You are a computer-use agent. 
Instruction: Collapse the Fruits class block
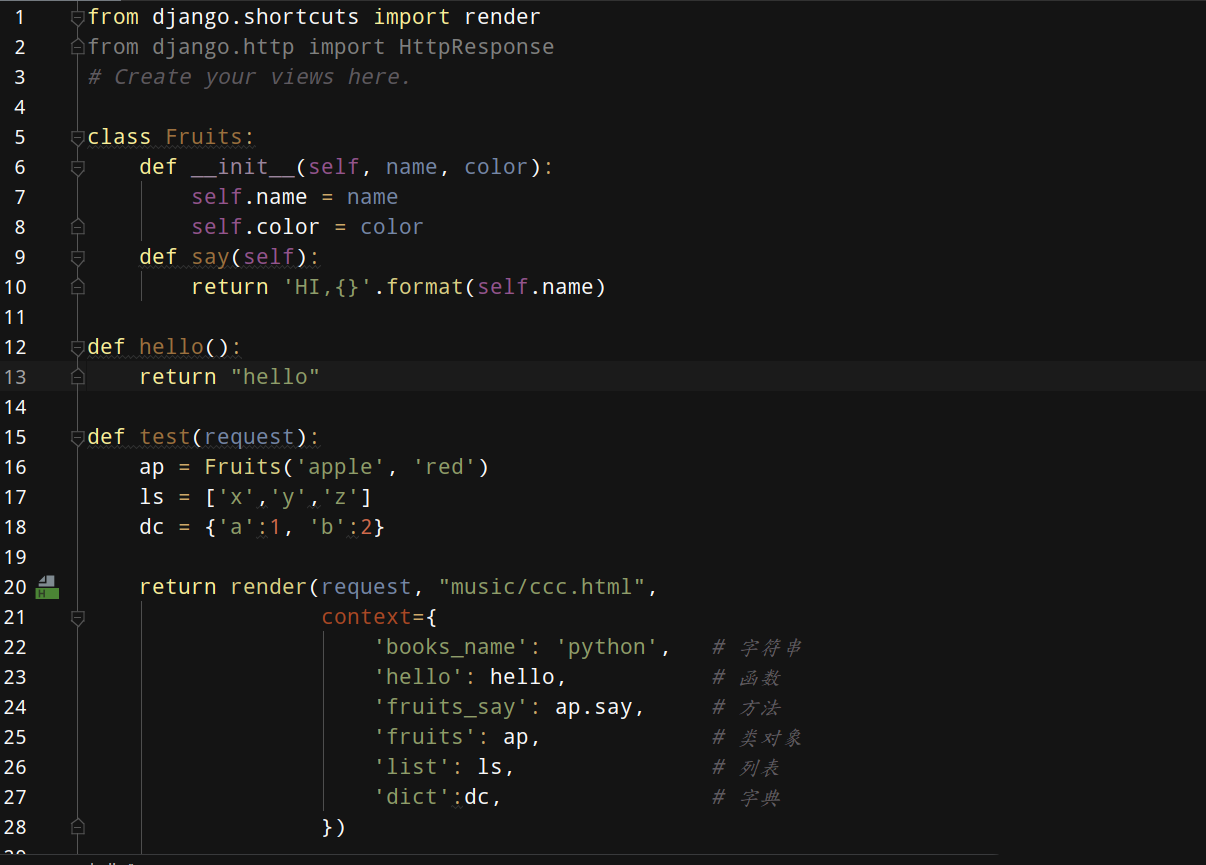pyautogui.click(x=77, y=136)
